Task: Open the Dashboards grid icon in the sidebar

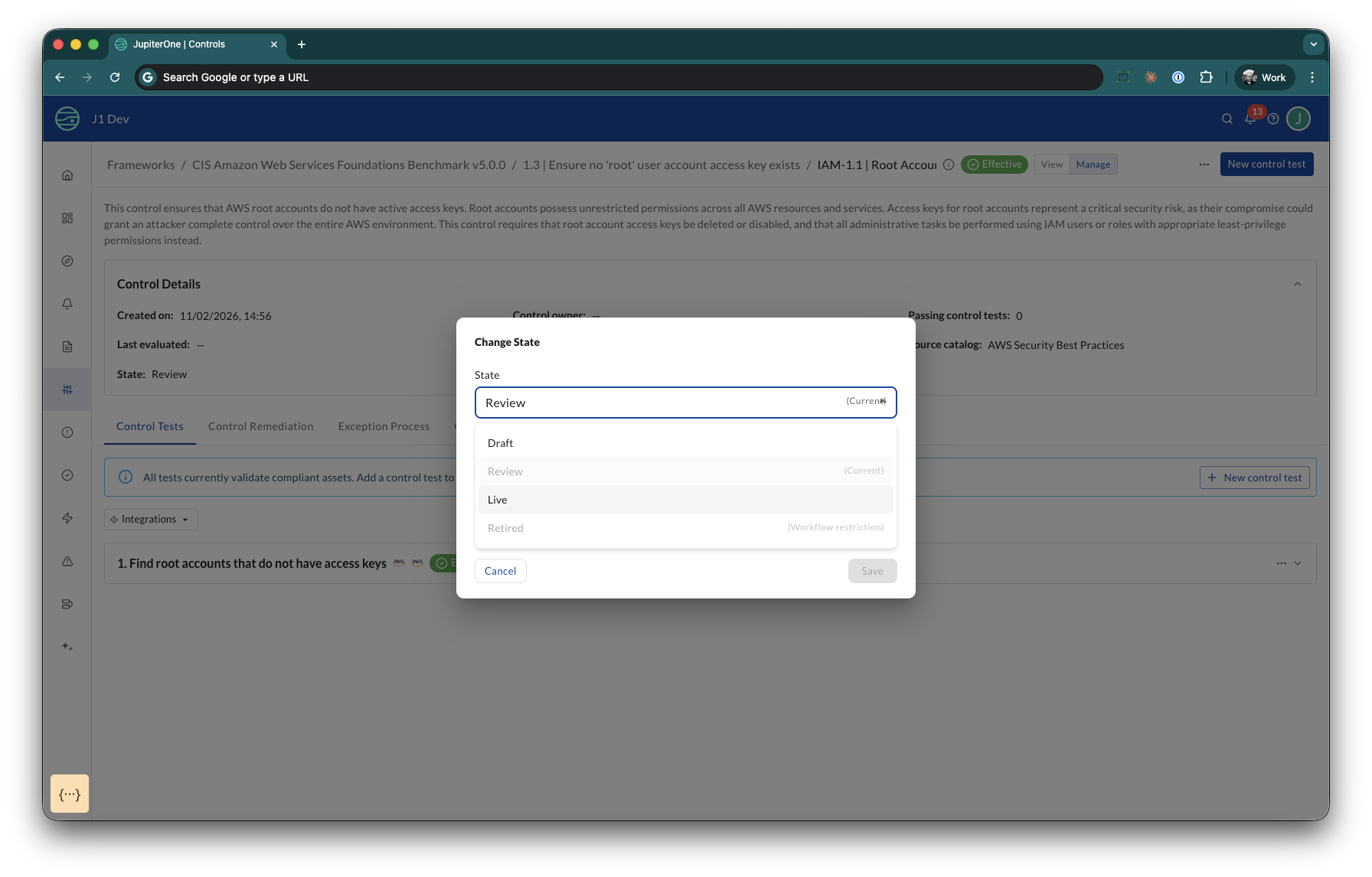Action: tap(67, 217)
